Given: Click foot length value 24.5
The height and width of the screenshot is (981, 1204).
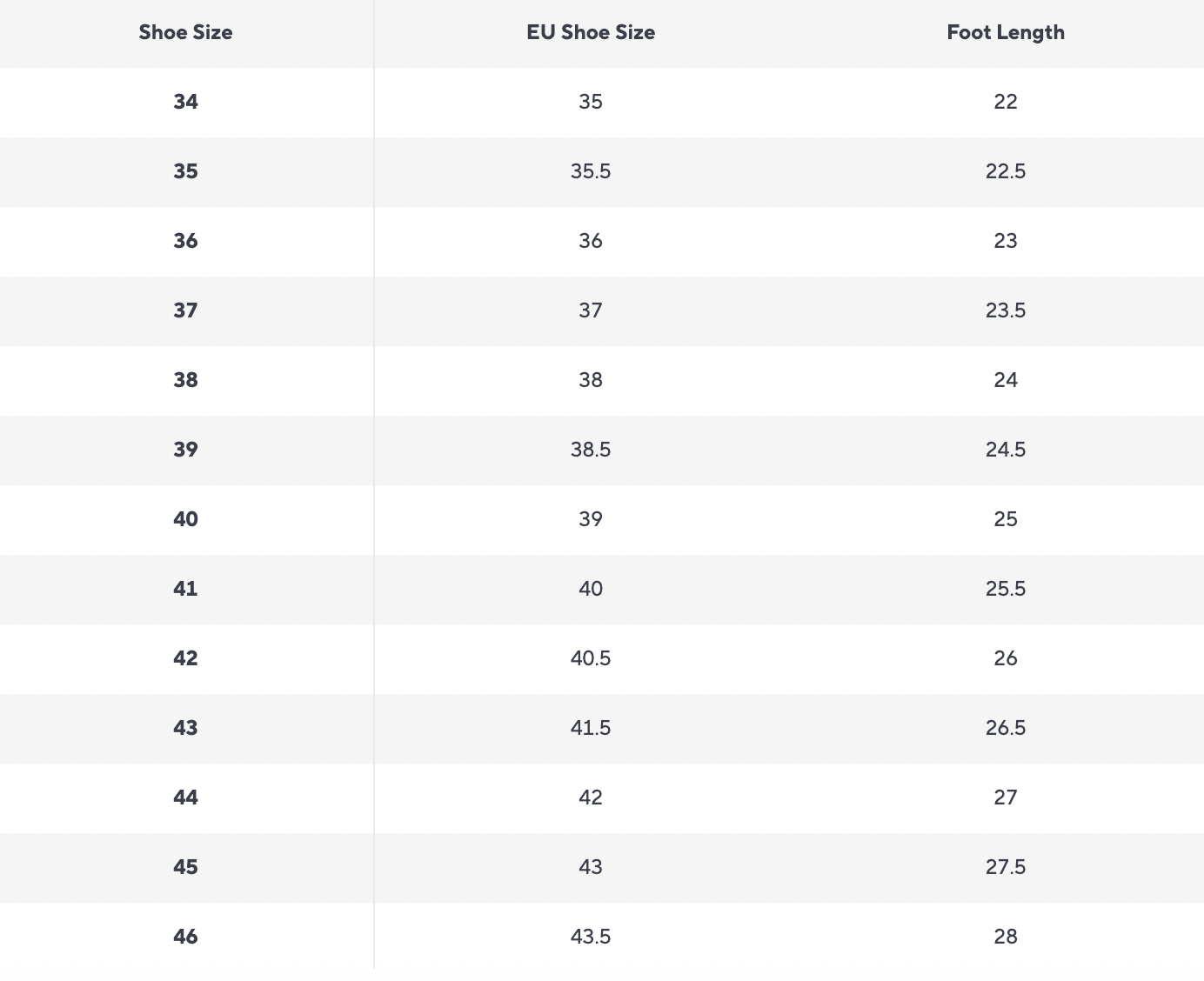Looking at the screenshot, I should coord(1006,450).
